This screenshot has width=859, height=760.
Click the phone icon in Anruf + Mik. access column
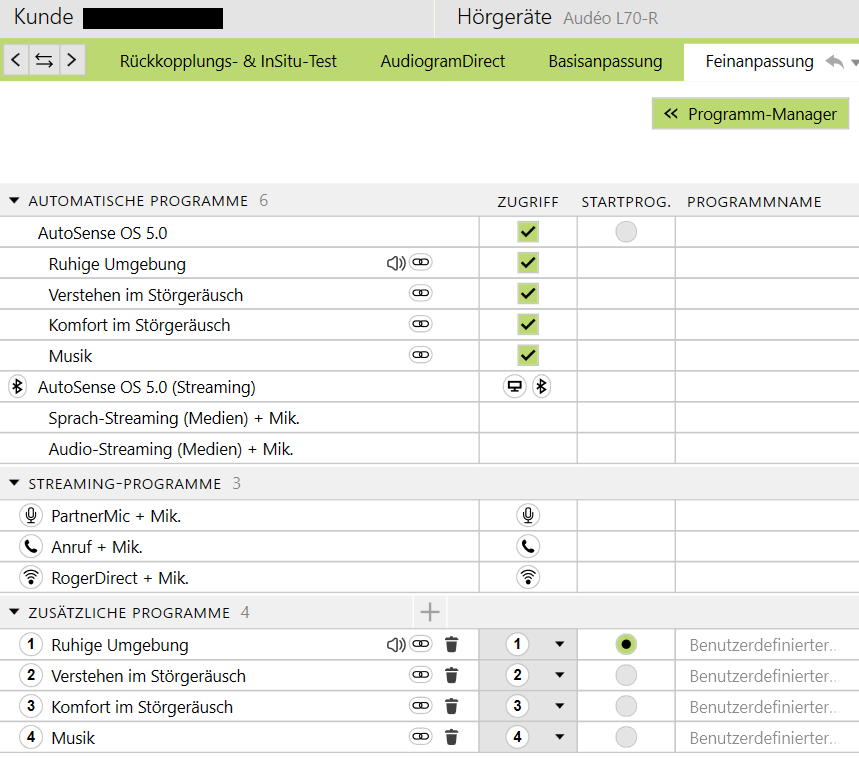point(528,547)
